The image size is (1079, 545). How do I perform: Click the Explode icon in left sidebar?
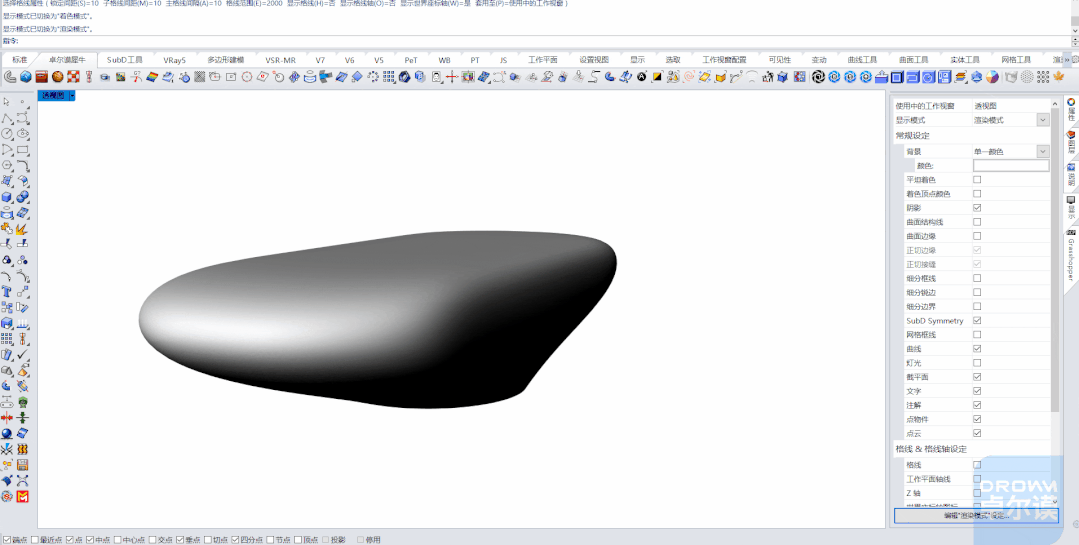(23, 228)
